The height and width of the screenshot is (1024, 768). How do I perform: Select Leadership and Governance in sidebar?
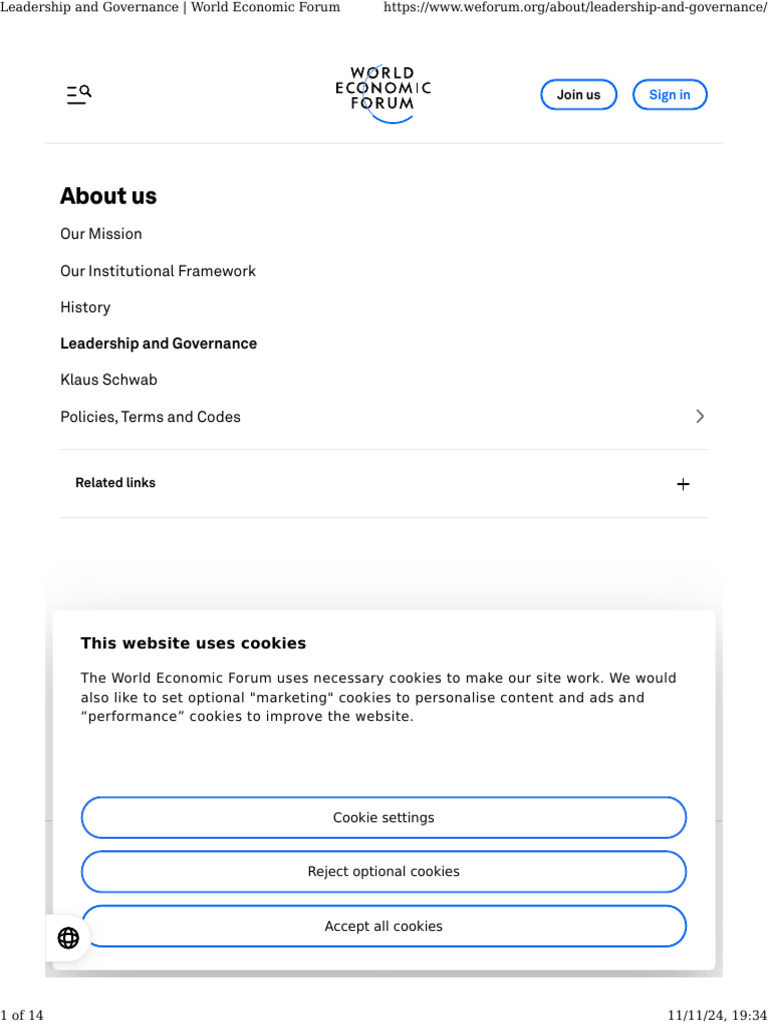pos(158,343)
